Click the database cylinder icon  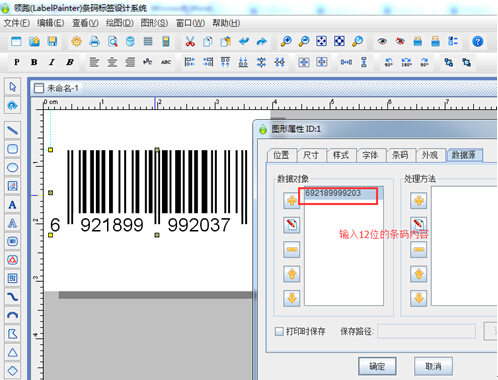point(130,41)
